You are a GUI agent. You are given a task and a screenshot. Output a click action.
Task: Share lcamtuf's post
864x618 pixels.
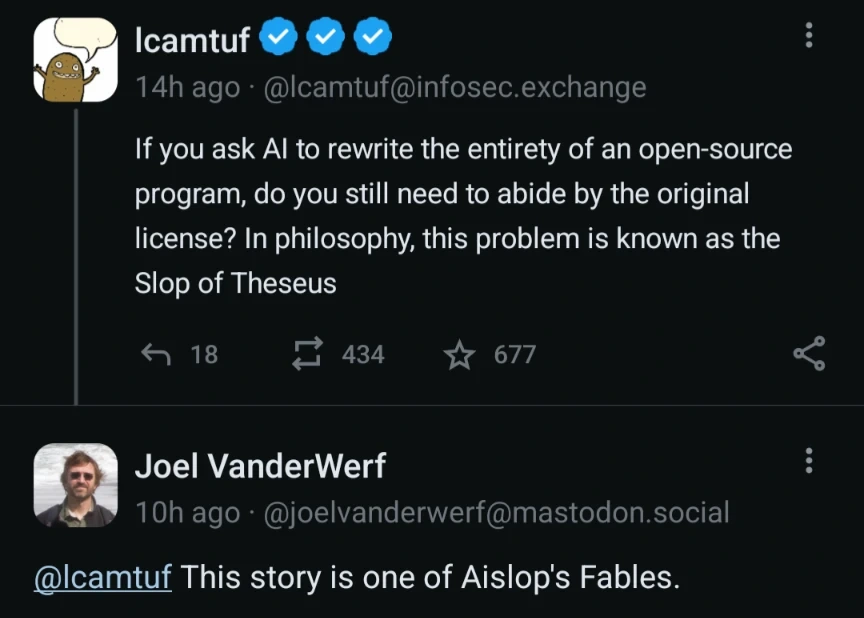808,354
